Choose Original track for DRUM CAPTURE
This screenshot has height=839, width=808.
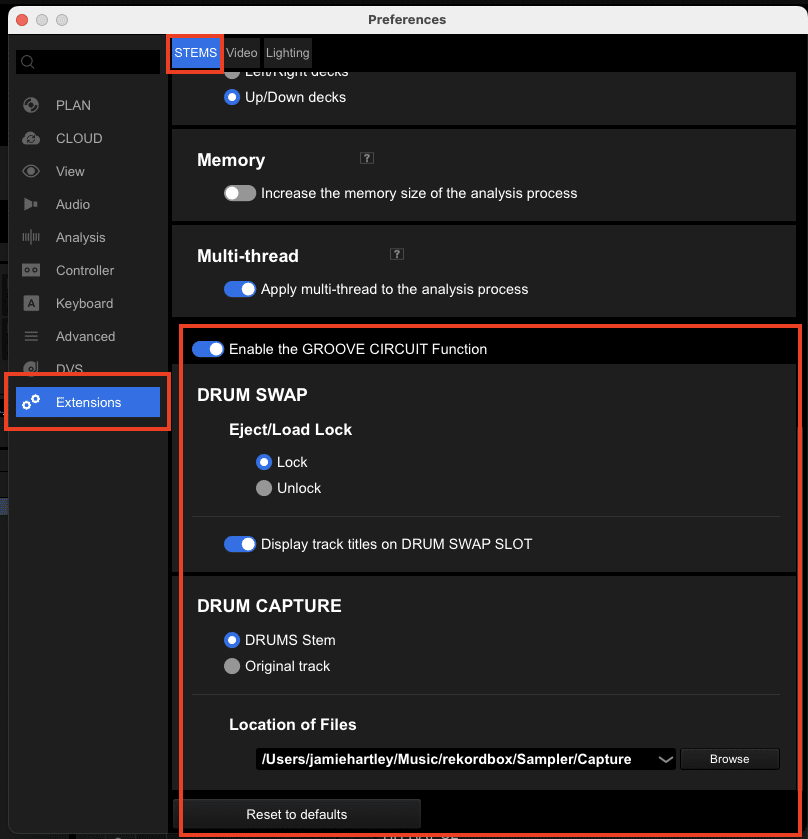click(x=232, y=666)
